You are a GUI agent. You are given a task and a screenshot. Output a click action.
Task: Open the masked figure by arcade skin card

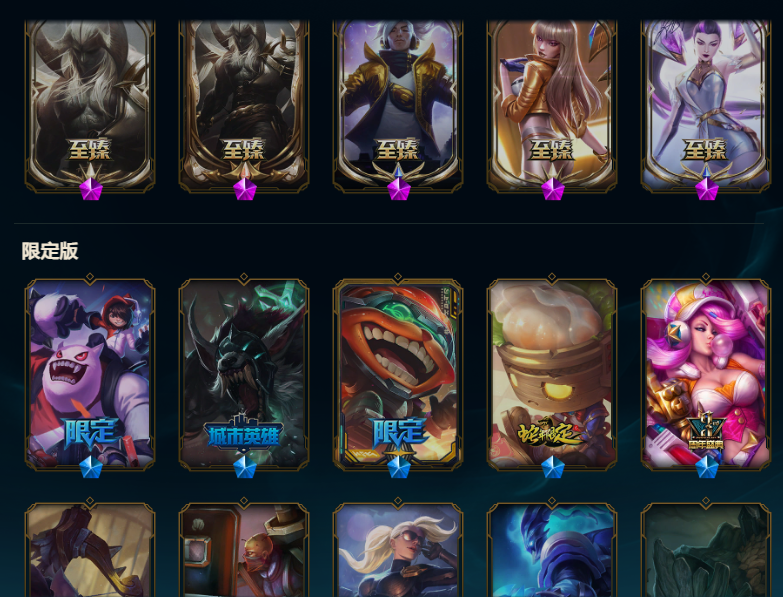click(x=244, y=550)
